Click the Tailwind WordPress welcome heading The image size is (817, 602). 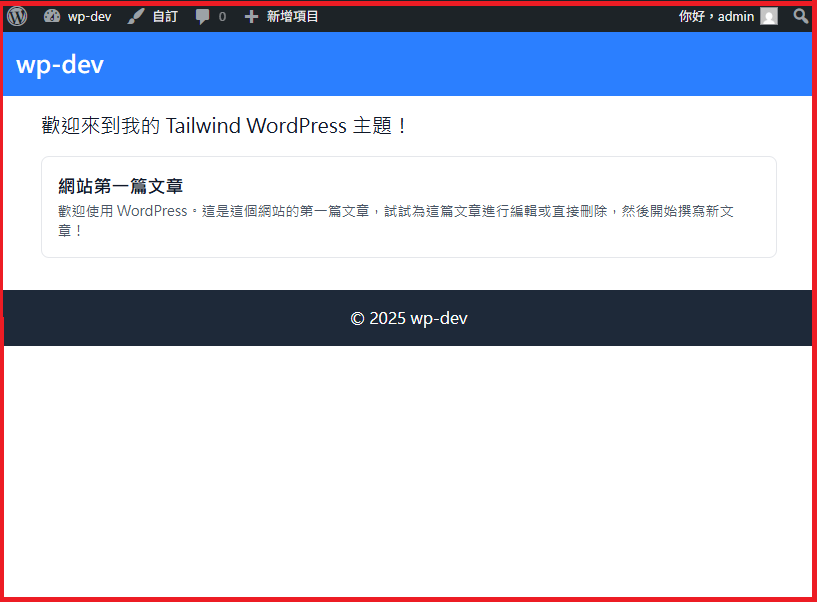225,126
